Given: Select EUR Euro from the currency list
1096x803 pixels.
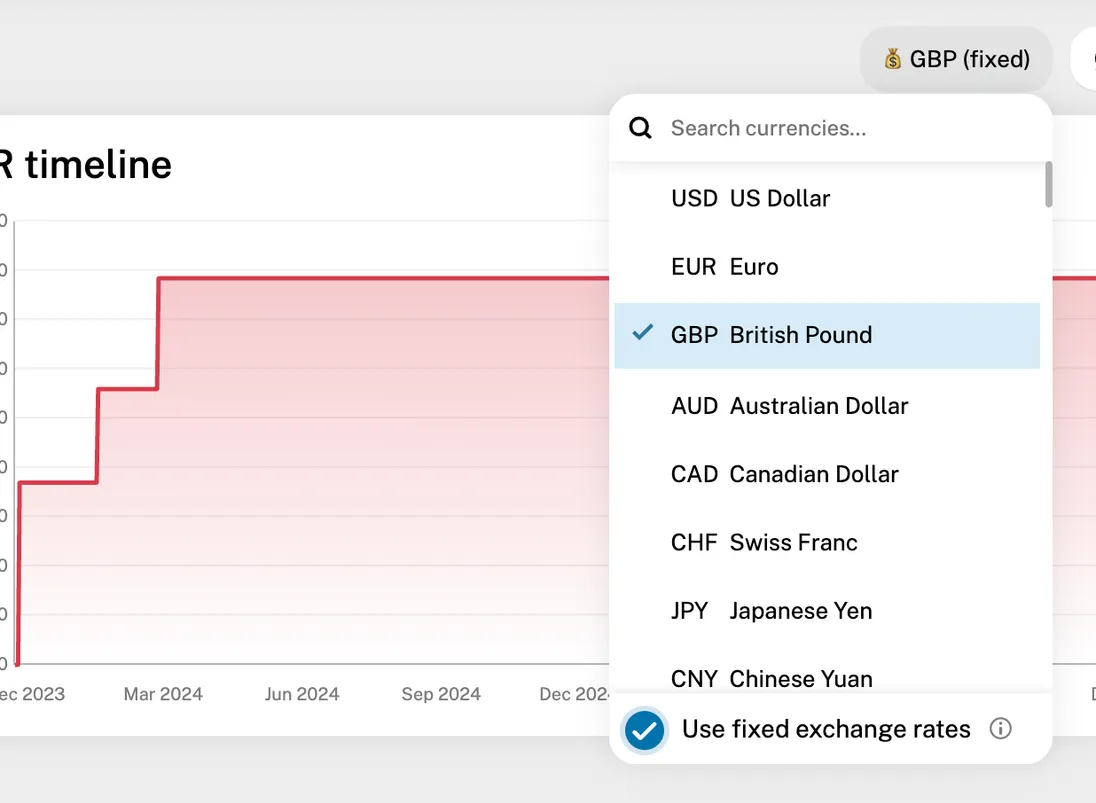Looking at the screenshot, I should 726,266.
